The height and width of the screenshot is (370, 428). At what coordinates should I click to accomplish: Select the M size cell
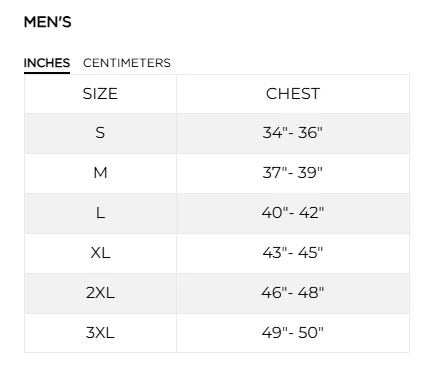tap(100, 173)
